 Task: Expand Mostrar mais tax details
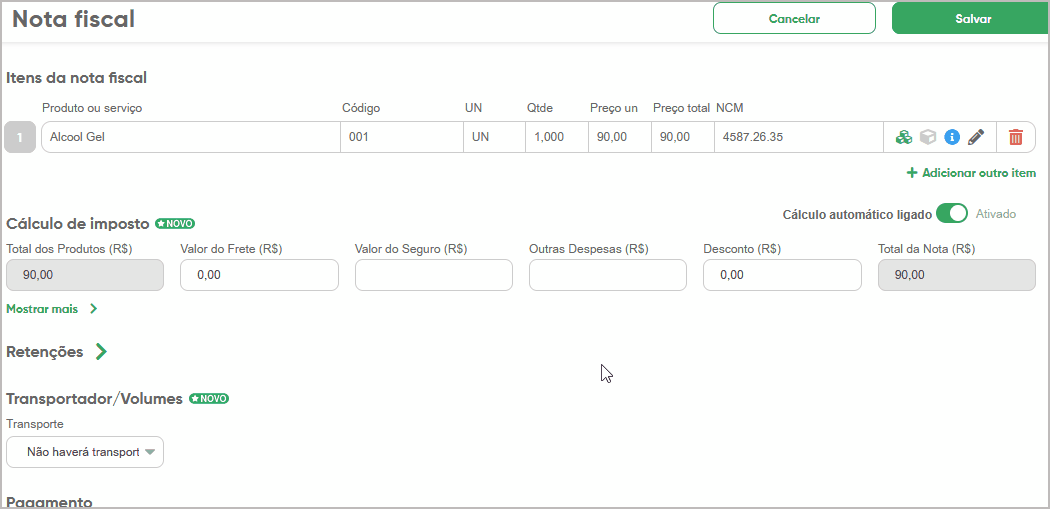coord(52,309)
